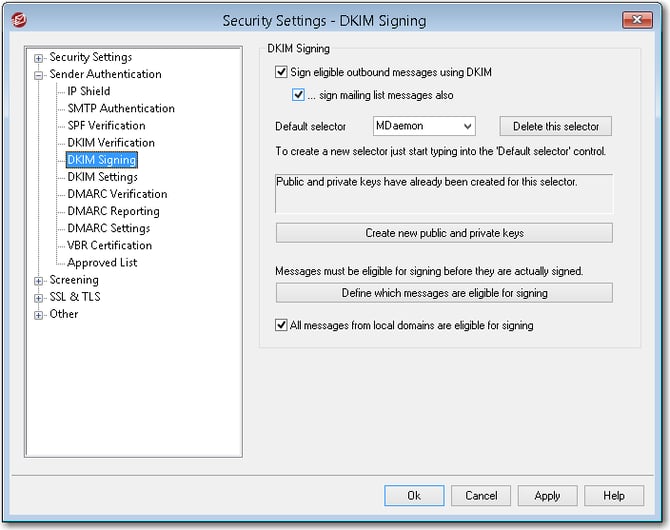
Task: Open VBR Certification page
Action: tap(109, 245)
